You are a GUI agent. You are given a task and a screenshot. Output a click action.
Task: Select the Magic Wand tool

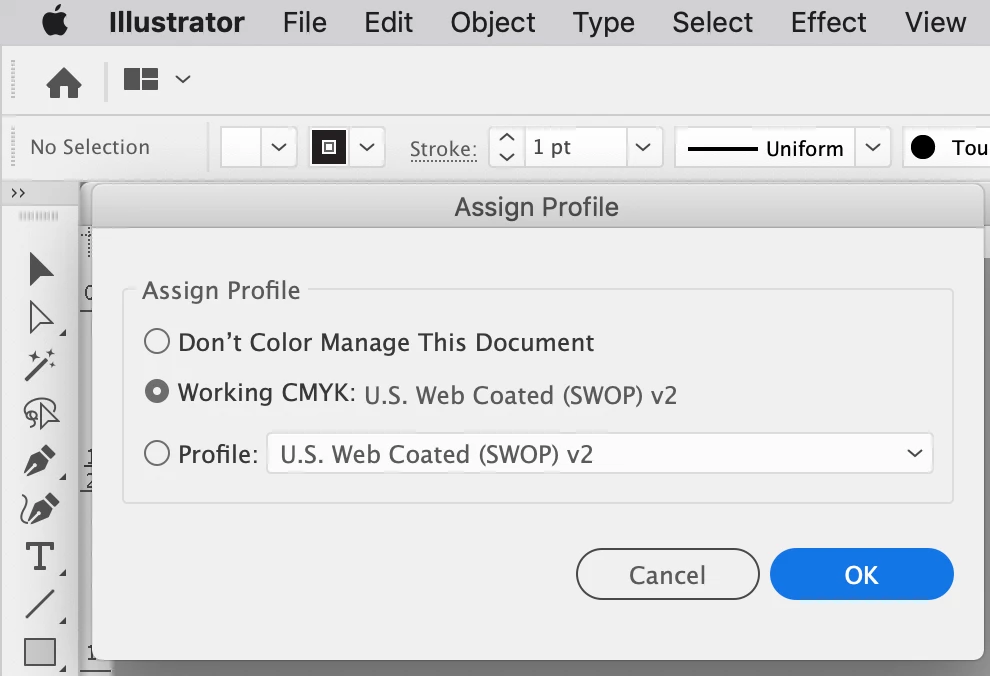coord(40,365)
